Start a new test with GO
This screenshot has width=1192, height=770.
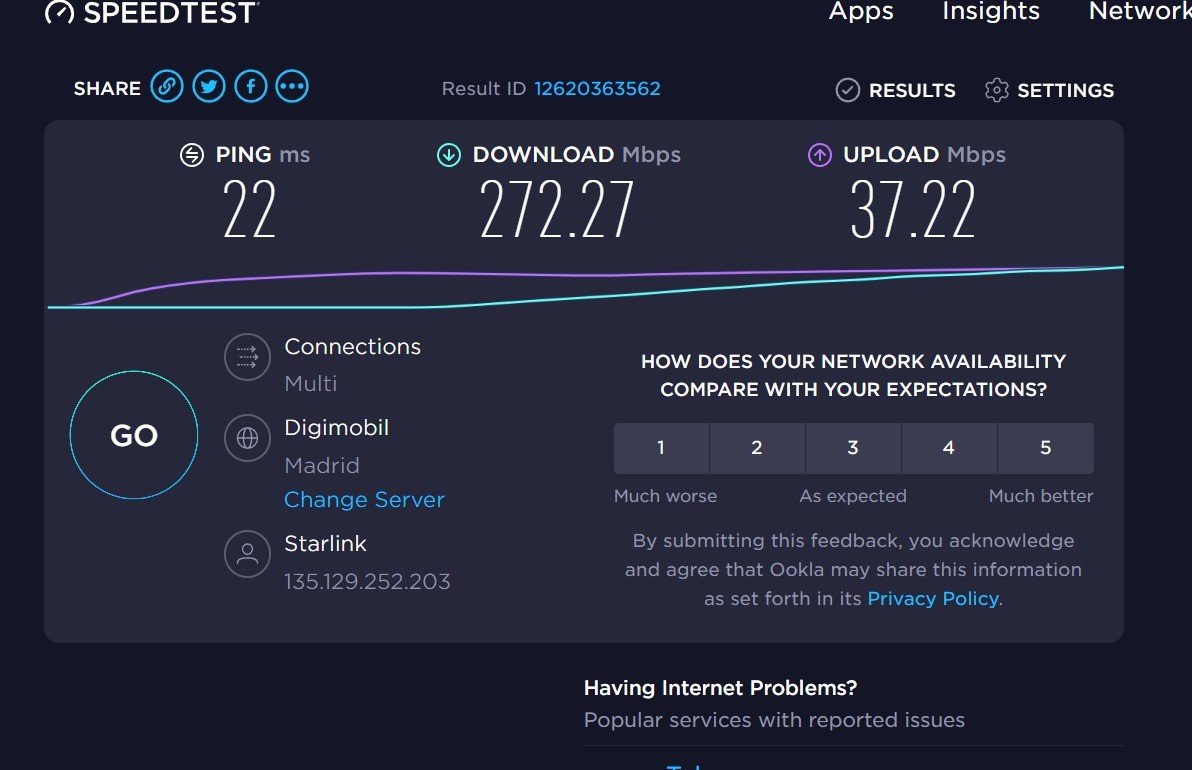coord(134,435)
